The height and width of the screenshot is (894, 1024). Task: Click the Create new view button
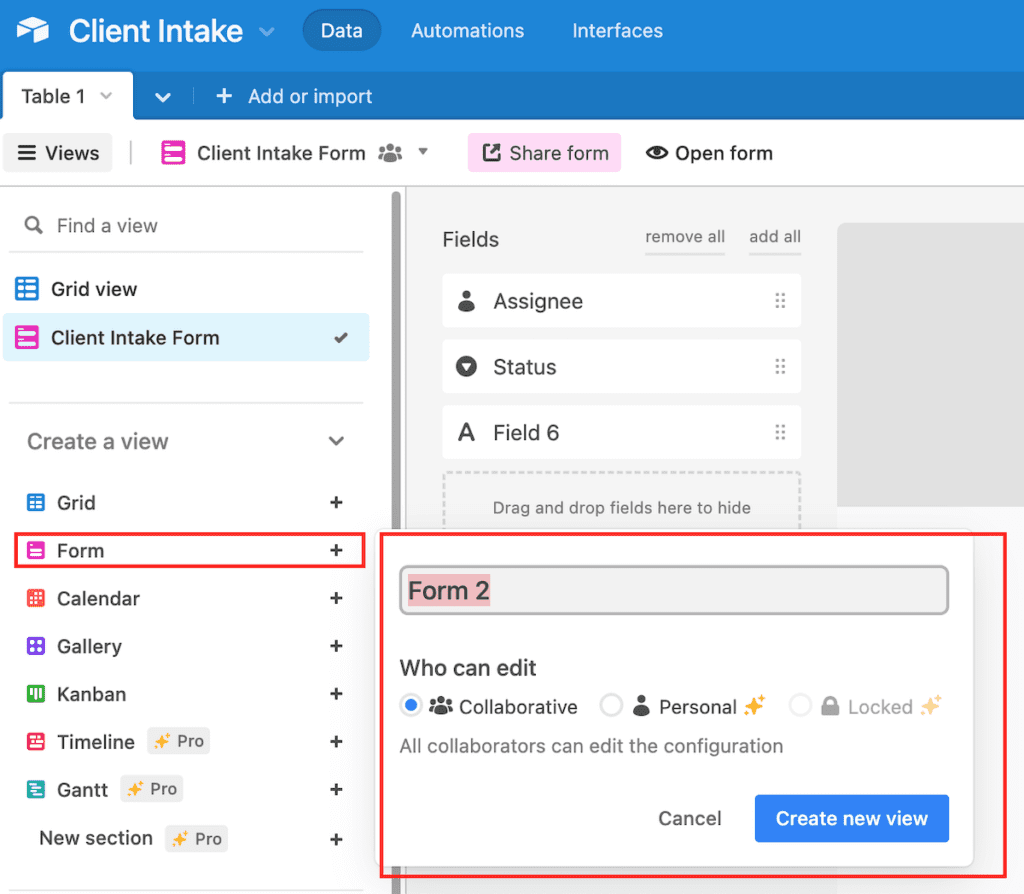(x=851, y=818)
